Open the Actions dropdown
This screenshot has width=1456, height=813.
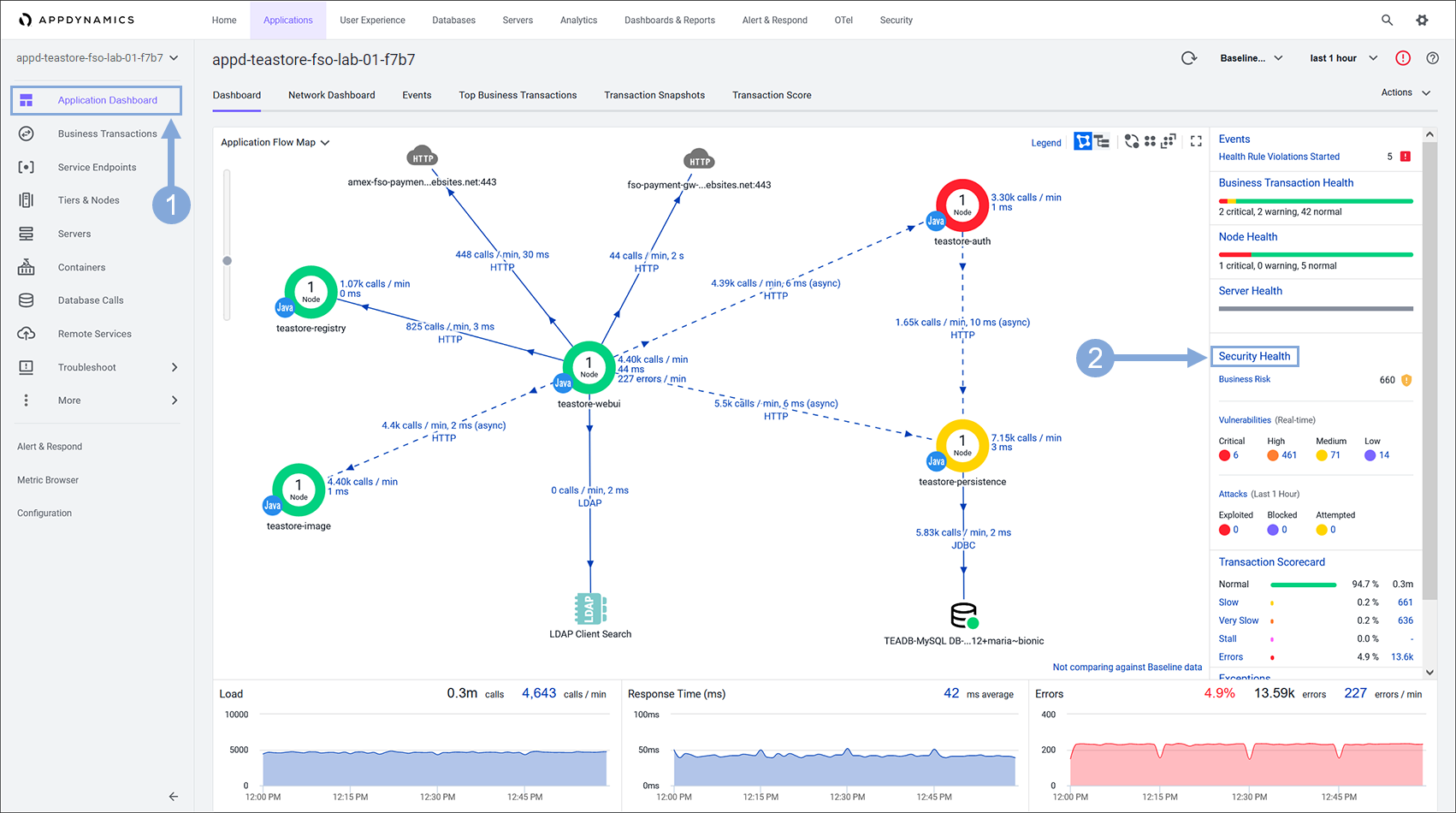[1406, 92]
